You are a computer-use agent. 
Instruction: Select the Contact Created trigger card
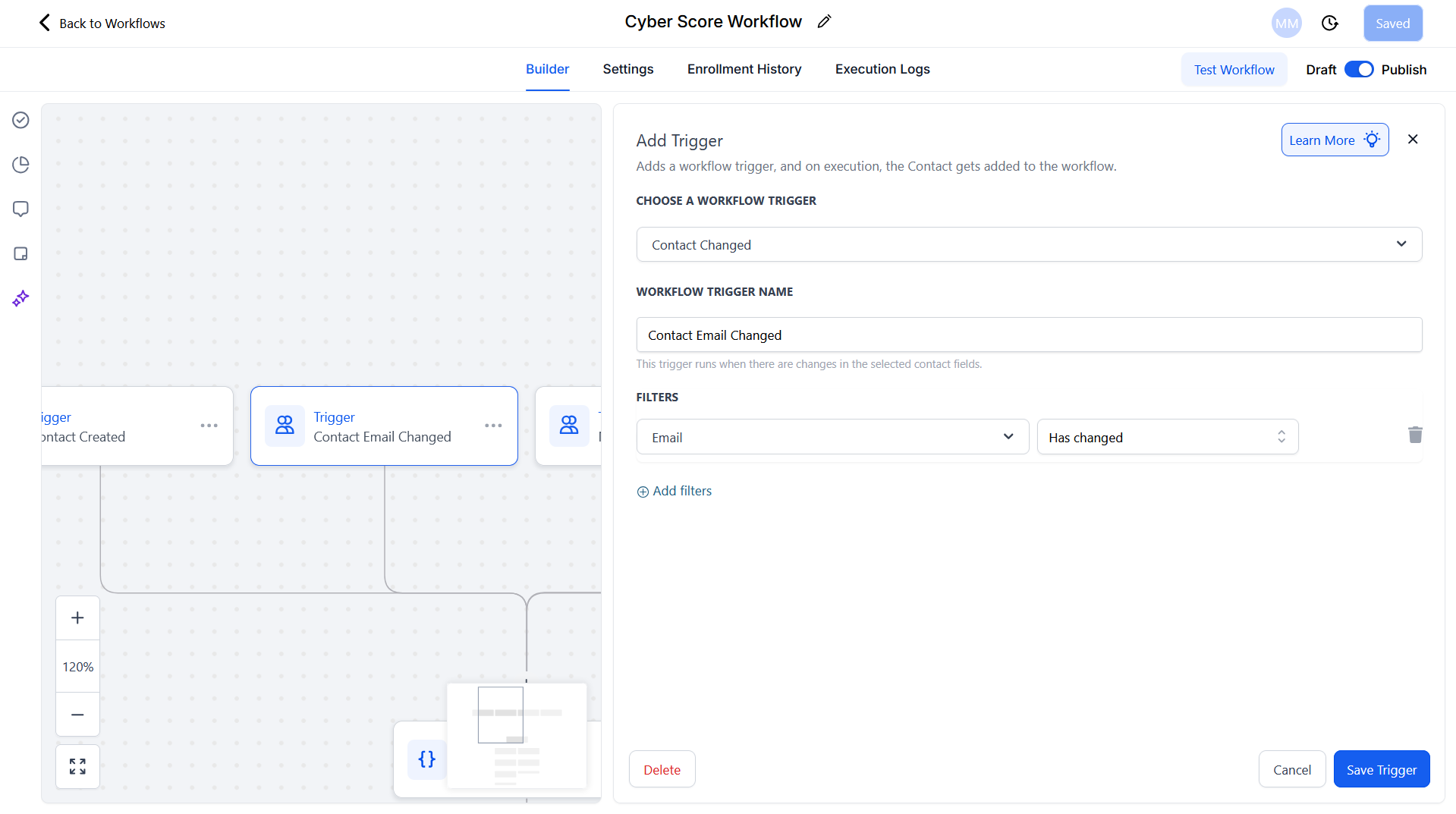point(137,426)
